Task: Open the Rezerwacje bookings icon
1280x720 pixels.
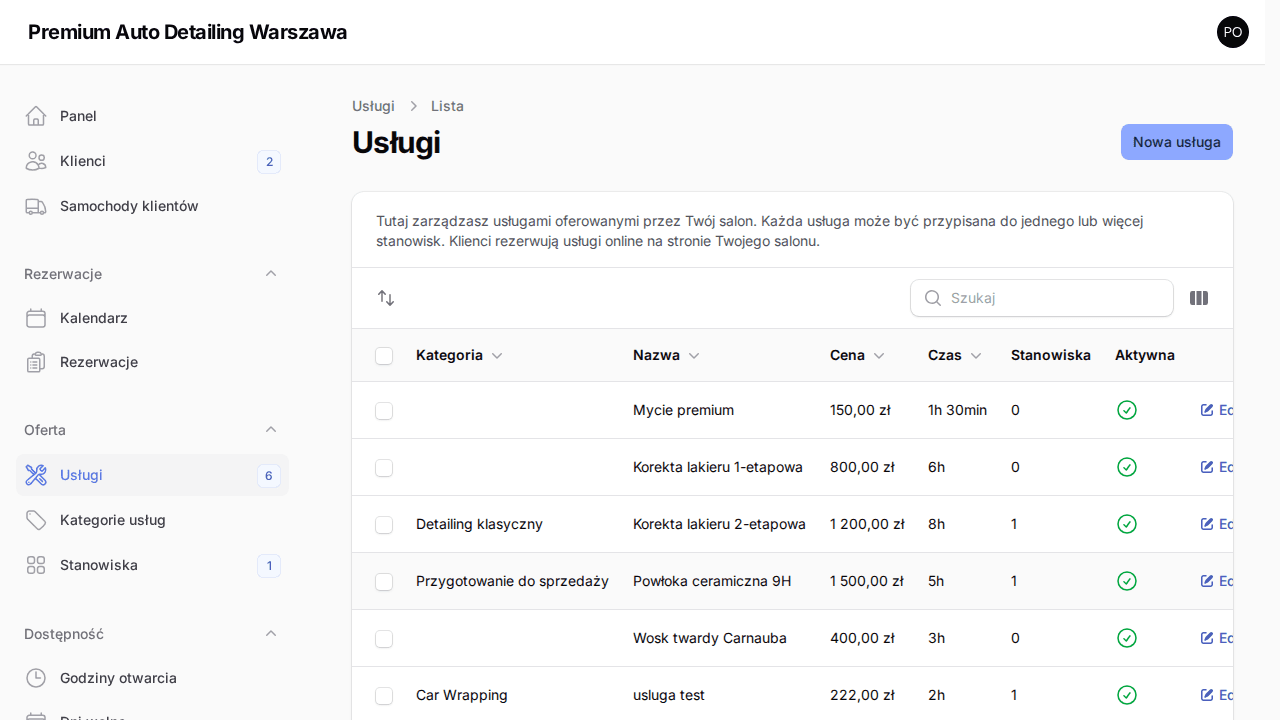Action: (36, 362)
